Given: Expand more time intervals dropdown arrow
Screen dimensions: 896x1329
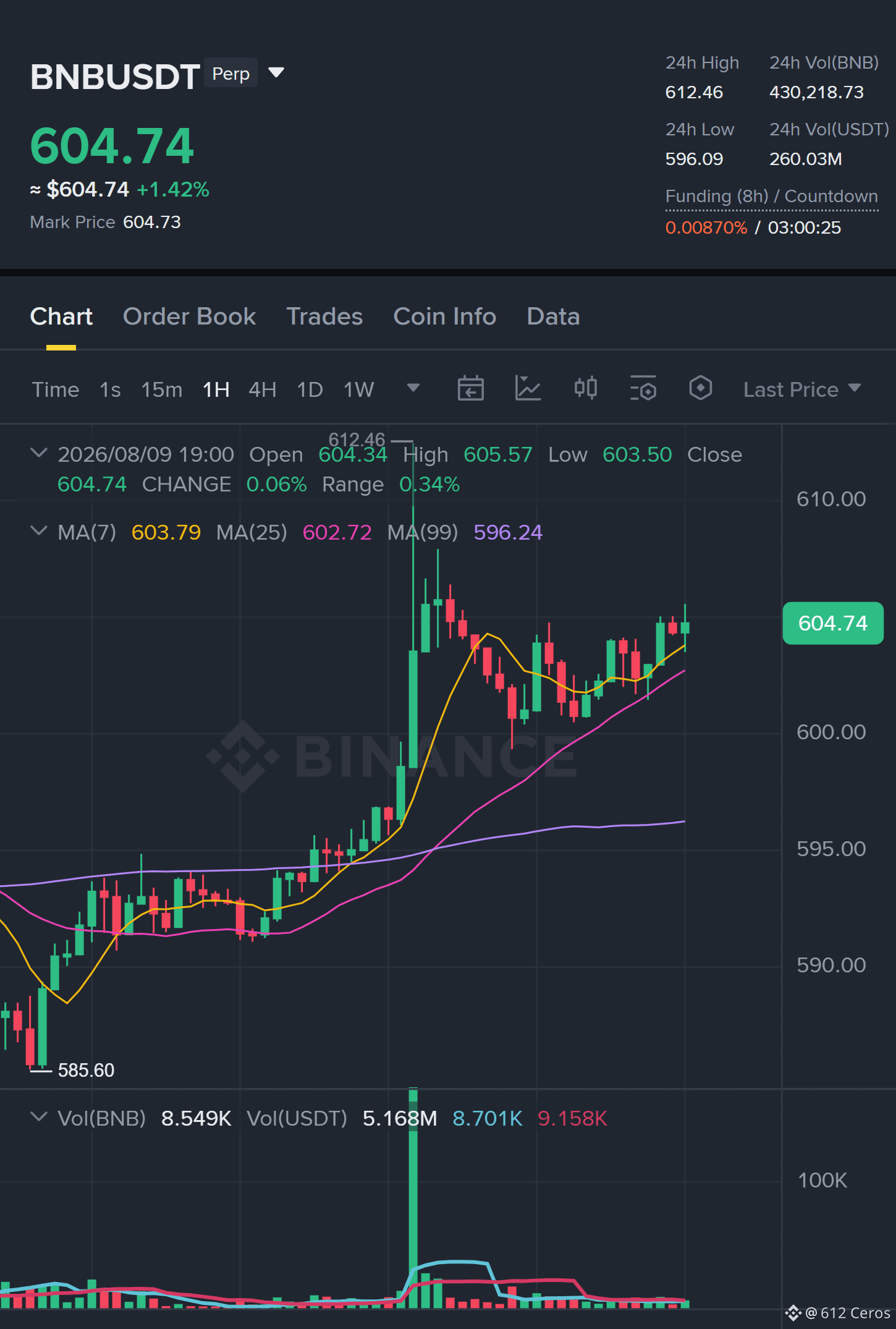Looking at the screenshot, I should (413, 388).
